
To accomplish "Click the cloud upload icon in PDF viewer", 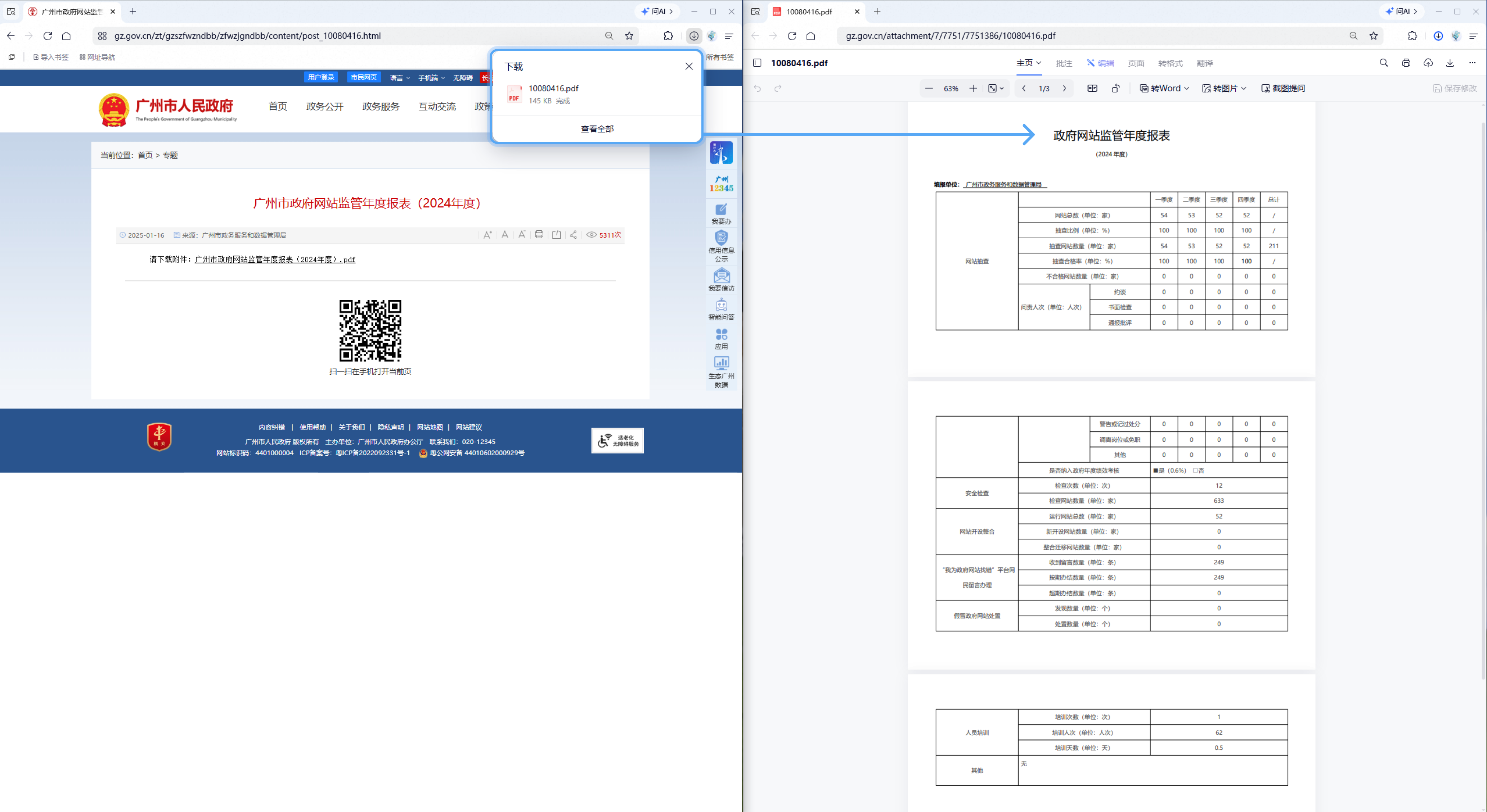I will (1428, 63).
